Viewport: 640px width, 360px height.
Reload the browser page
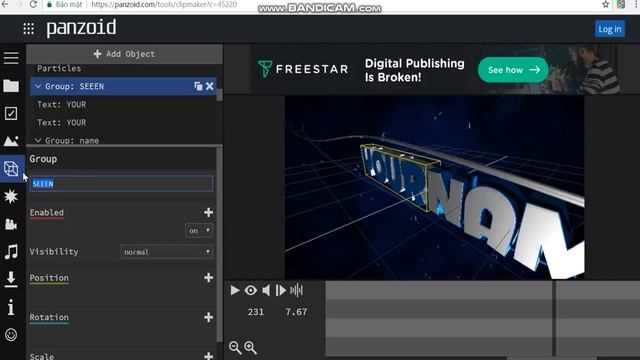pos(33,4)
